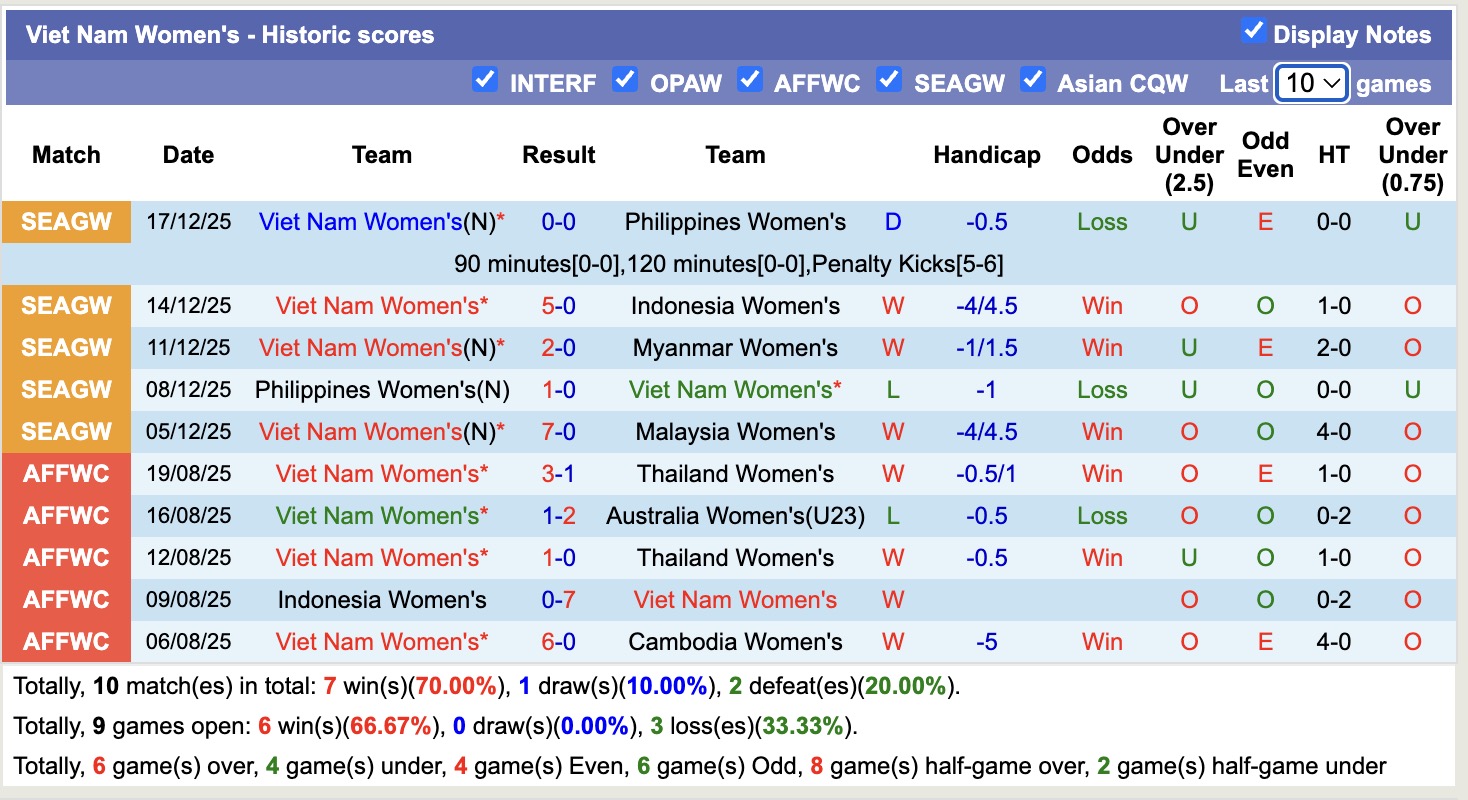Image resolution: width=1468 pixels, height=800 pixels.
Task: Toggle the SEAGW filter checkbox
Action: pos(889,79)
